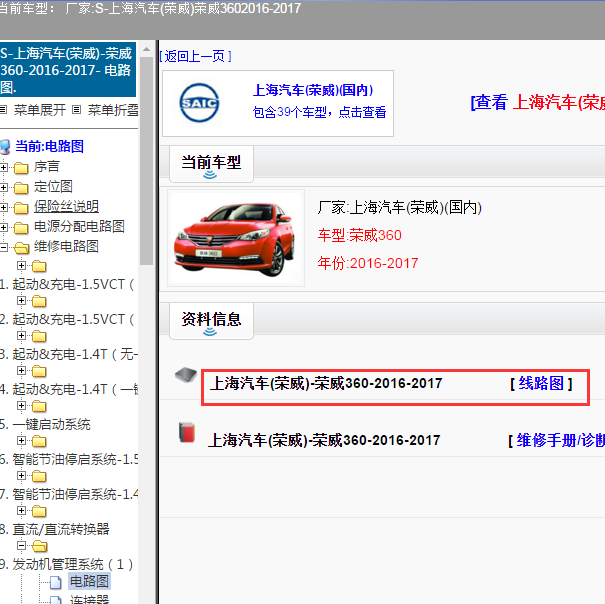
Task: Click the 查看 上海汽车(荣威) link at right
Action: click(x=537, y=103)
